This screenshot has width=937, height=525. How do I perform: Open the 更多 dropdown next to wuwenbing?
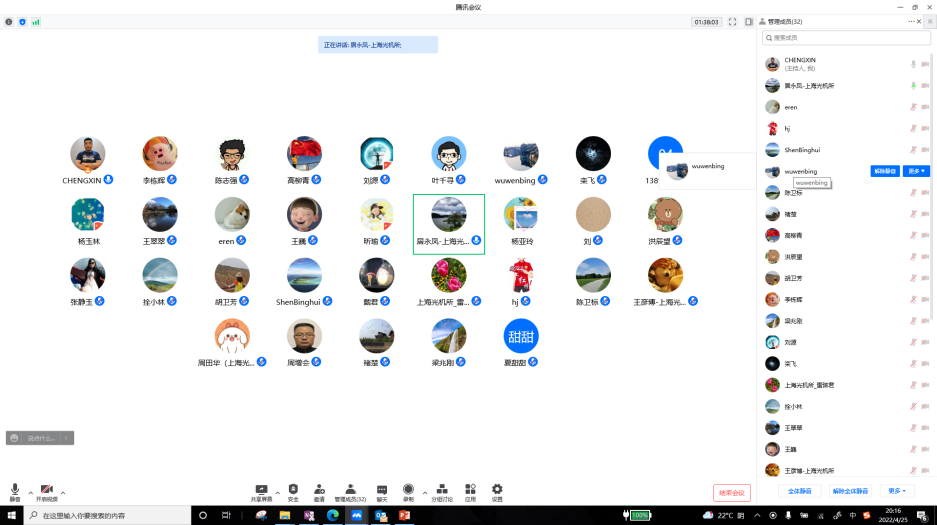917,171
